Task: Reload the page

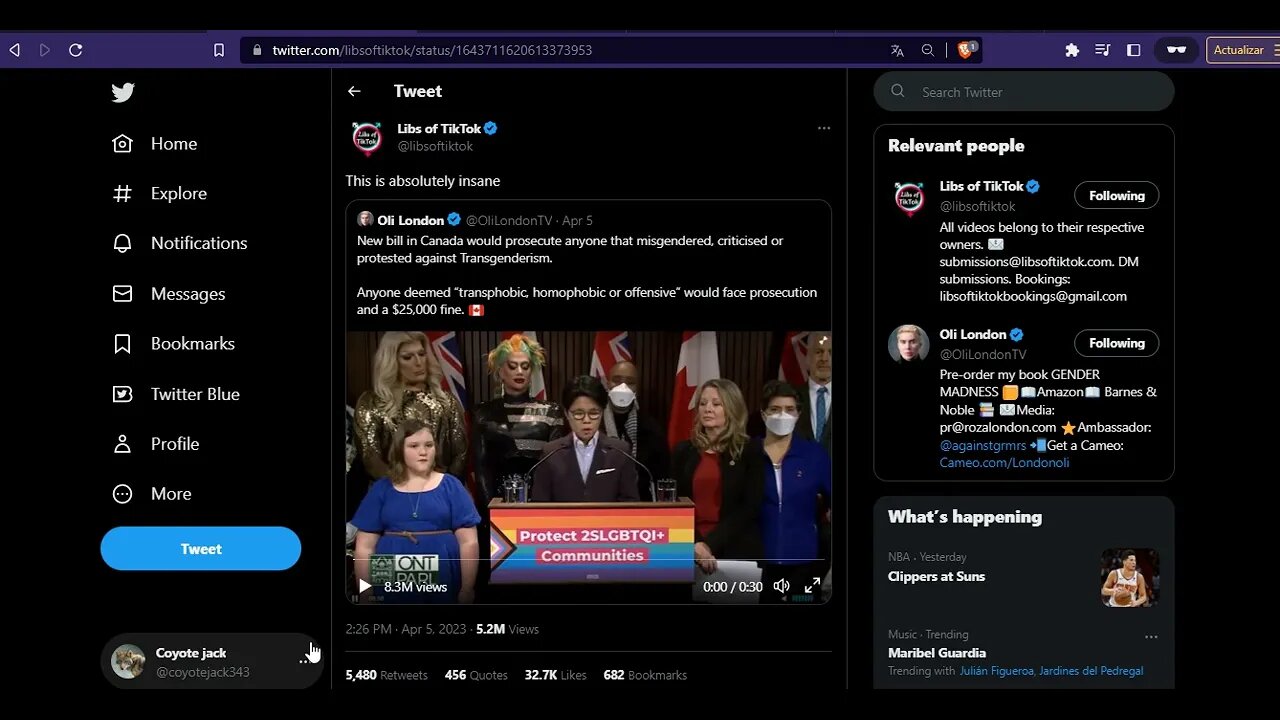Action: (x=75, y=50)
